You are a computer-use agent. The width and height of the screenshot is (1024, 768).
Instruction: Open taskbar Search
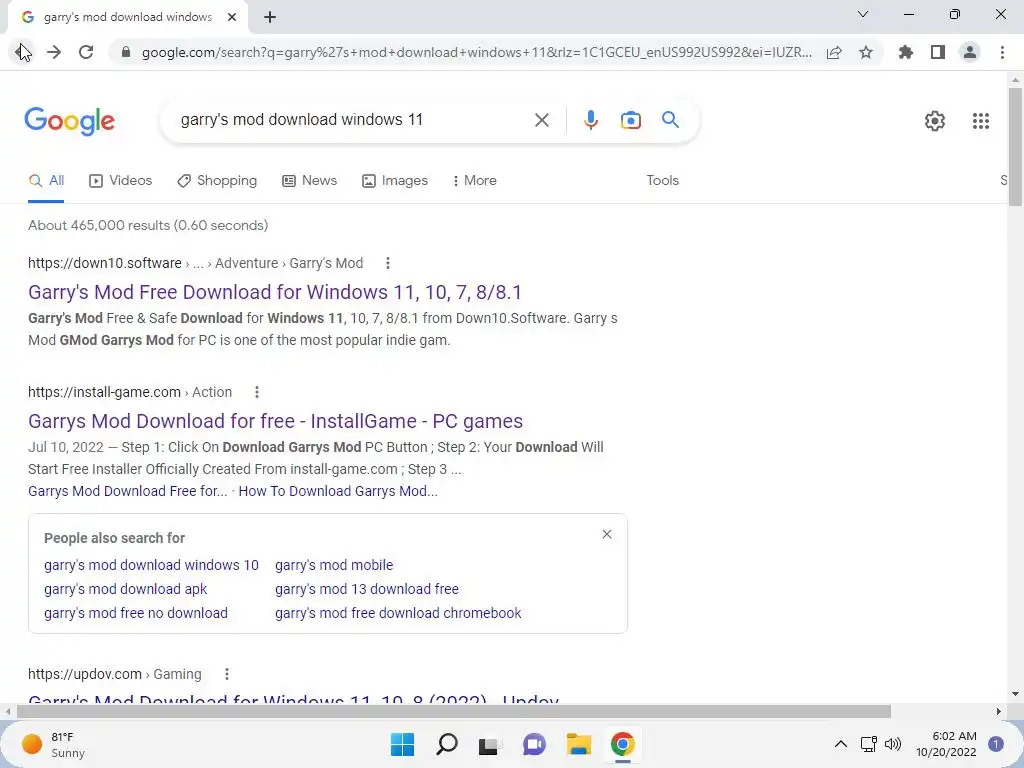tap(447, 744)
